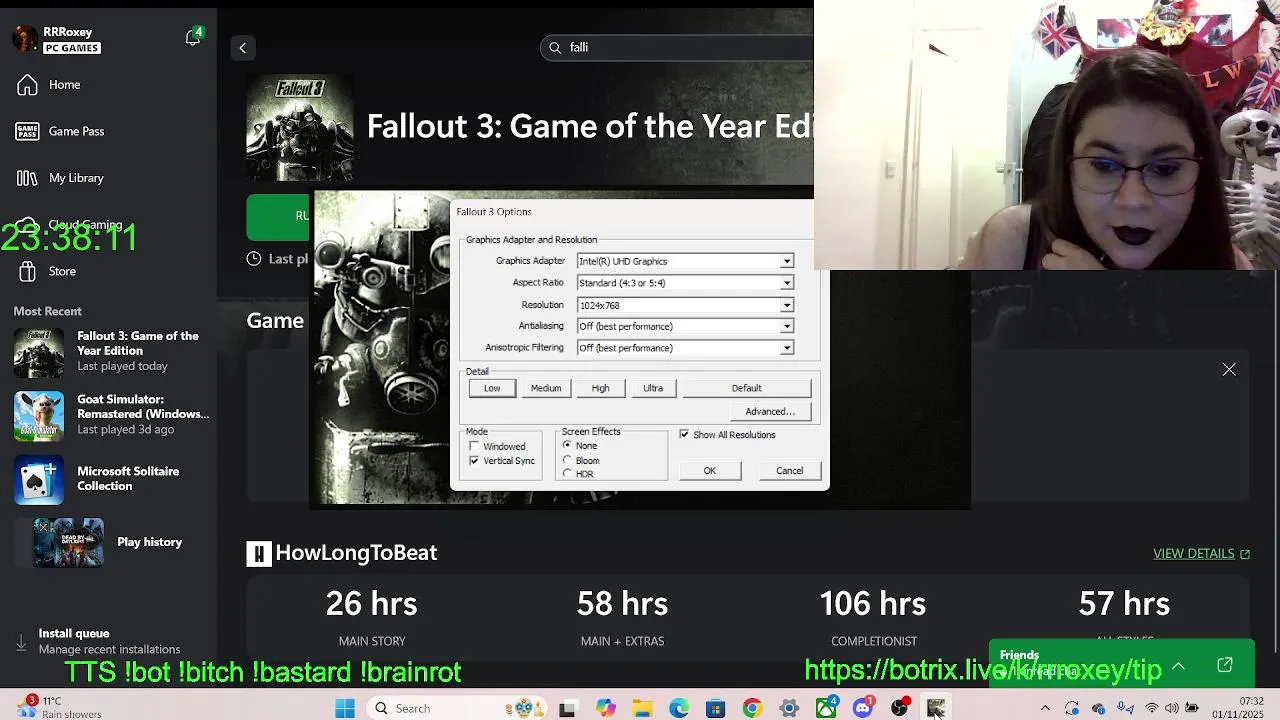Image resolution: width=1280 pixels, height=720 pixels.
Task: Open Google Chrome from the taskbar
Action: tap(752, 708)
